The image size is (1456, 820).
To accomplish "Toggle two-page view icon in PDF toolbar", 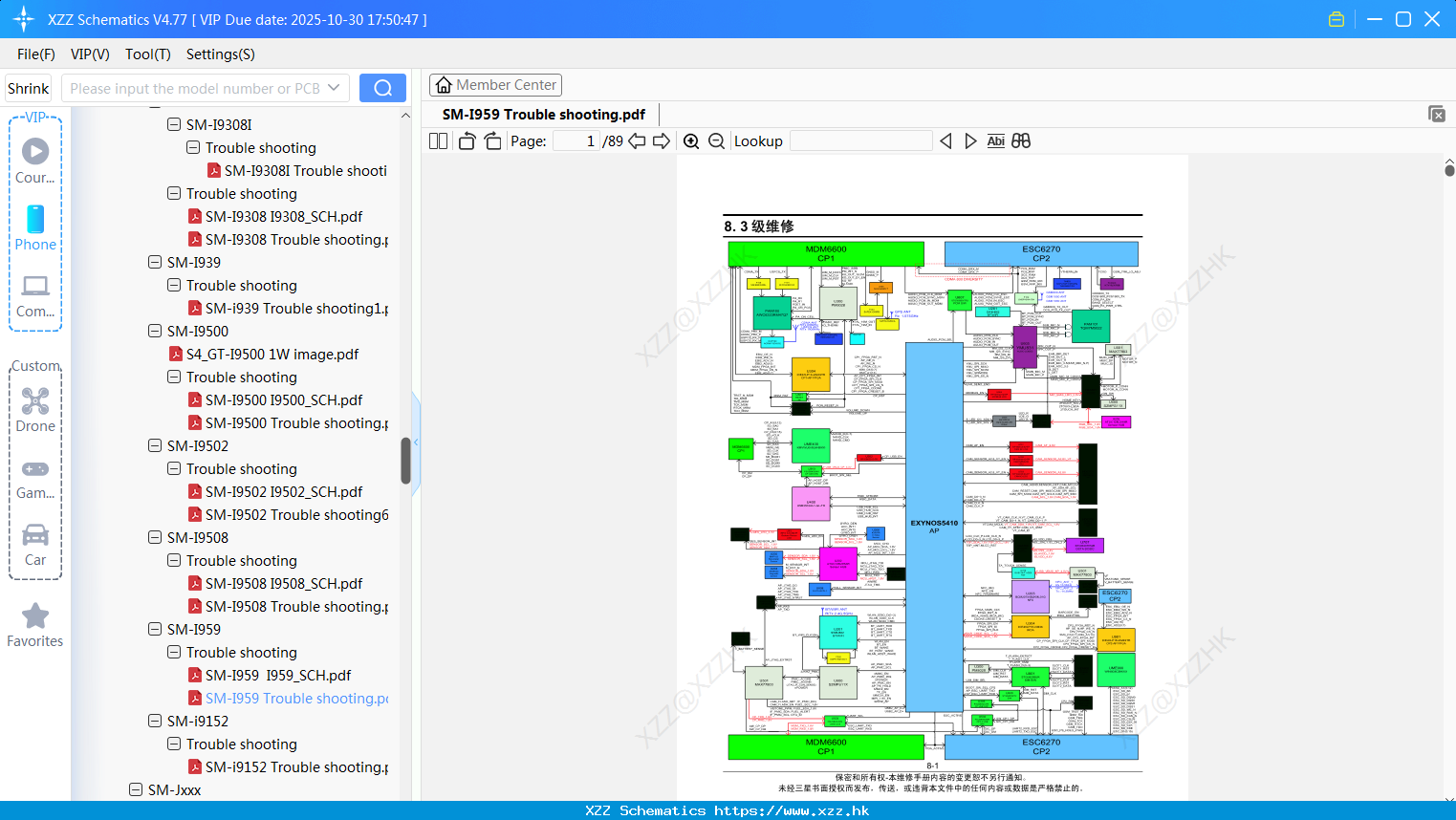I will click(x=438, y=141).
